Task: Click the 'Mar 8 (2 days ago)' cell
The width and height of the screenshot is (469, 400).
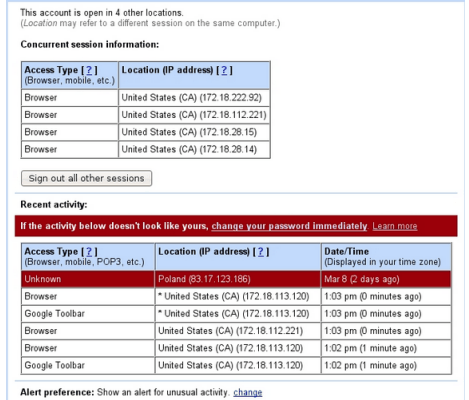Action: [x=386, y=279]
